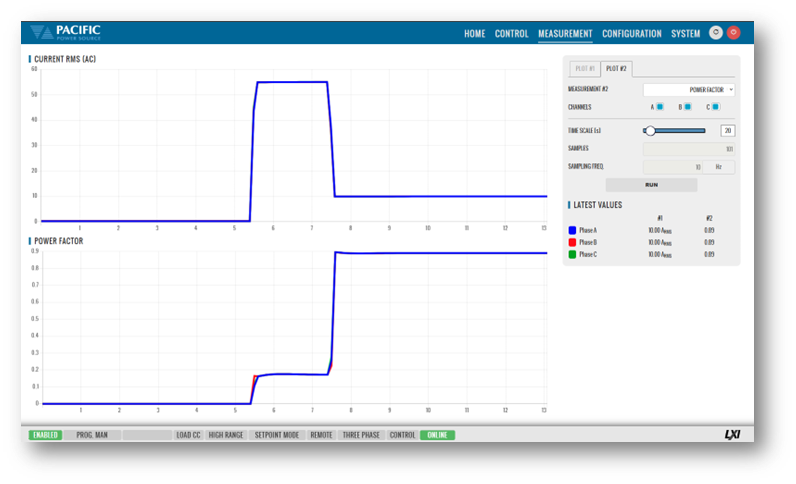The width and height of the screenshot is (796, 484).
Task: Open the CONFIGURATION menu
Action: click(632, 34)
